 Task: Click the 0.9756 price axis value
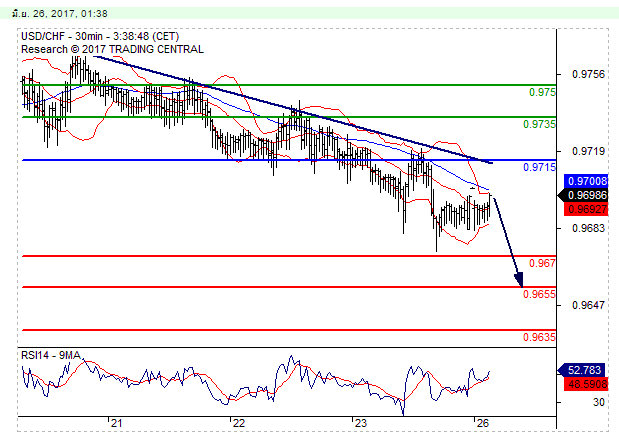588,74
